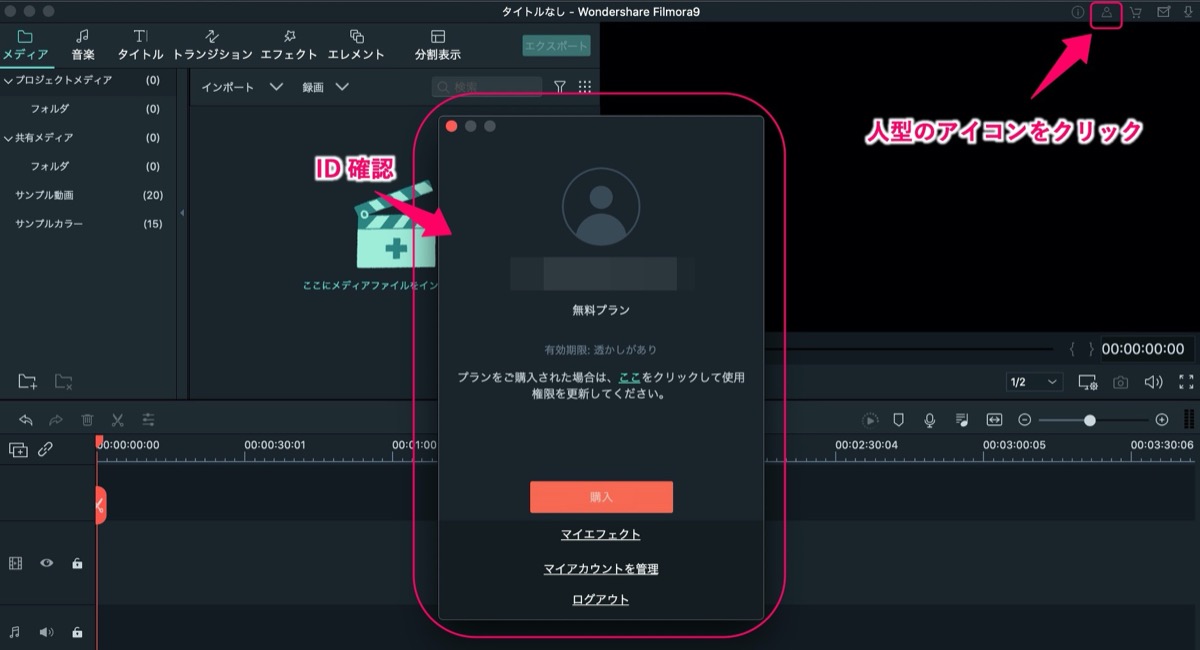This screenshot has width=1200, height=650.
Task: Click the new folder icon in media panel
Action: 27,381
